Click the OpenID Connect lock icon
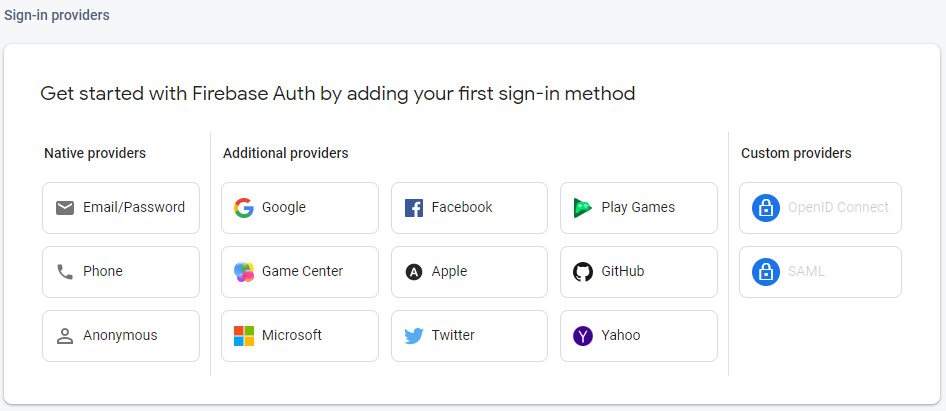This screenshot has height=411, width=946. click(x=765, y=208)
